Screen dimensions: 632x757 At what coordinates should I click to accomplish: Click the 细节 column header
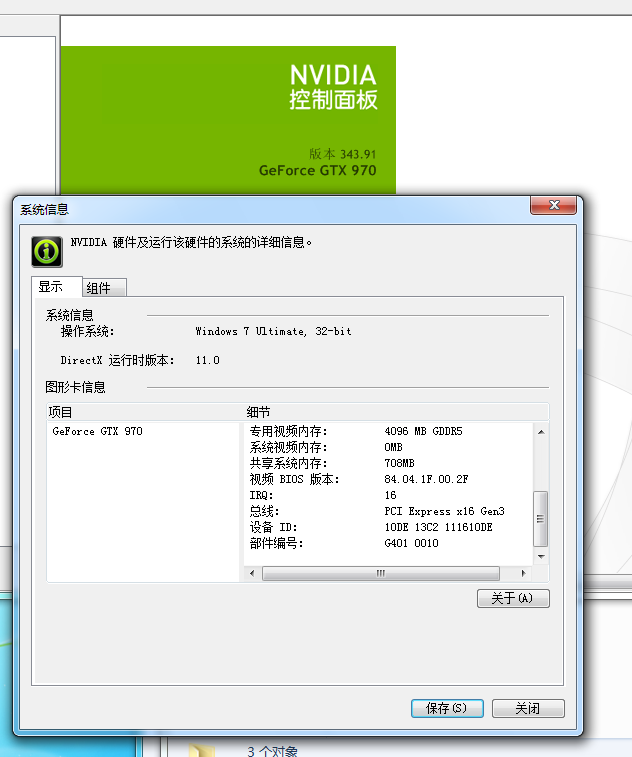pyautogui.click(x=395, y=412)
